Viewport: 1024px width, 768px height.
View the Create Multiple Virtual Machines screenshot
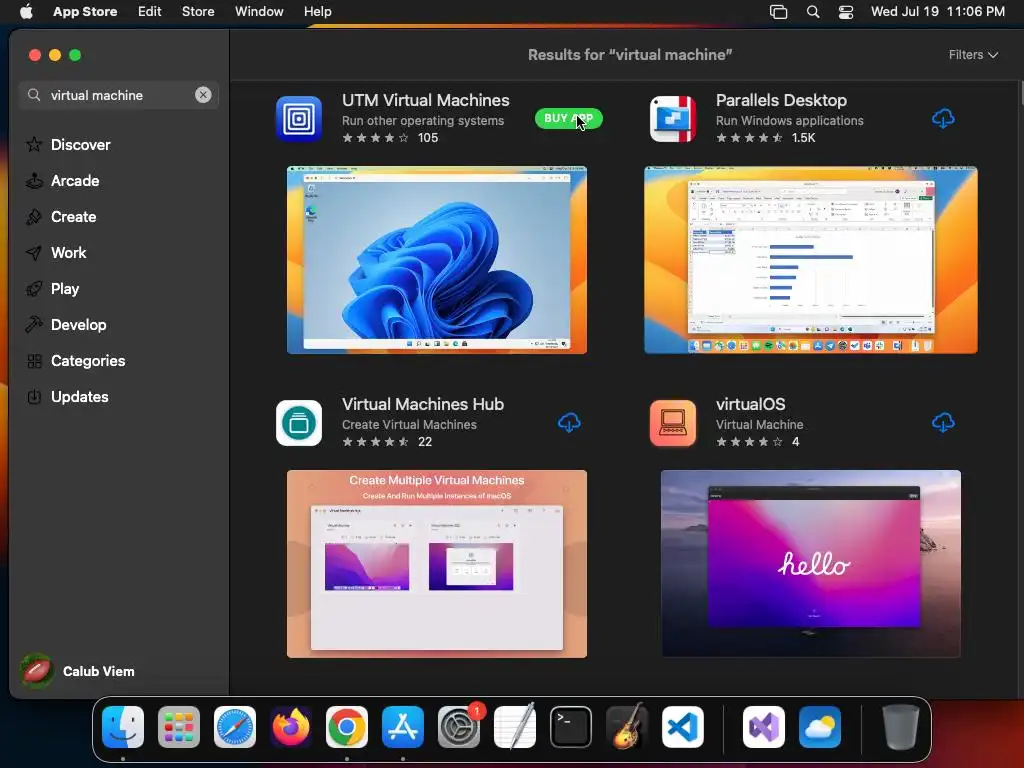click(437, 564)
